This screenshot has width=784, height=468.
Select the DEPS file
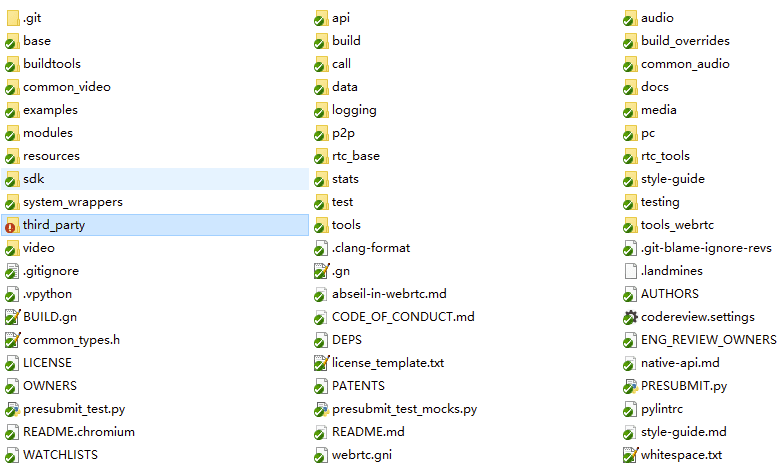(x=347, y=340)
